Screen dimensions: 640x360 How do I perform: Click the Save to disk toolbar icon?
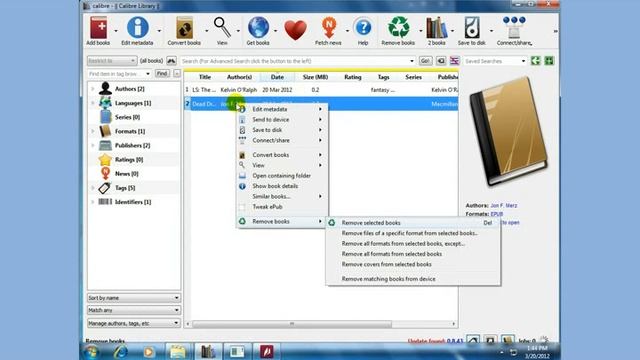click(x=472, y=31)
